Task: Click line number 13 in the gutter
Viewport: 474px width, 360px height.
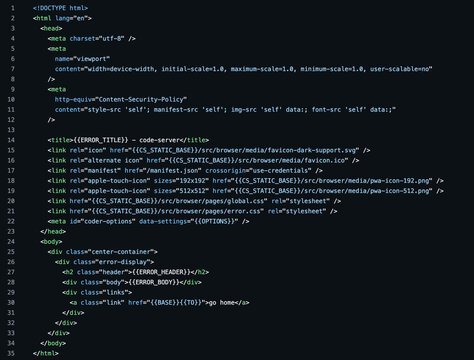Action: pos(11,130)
